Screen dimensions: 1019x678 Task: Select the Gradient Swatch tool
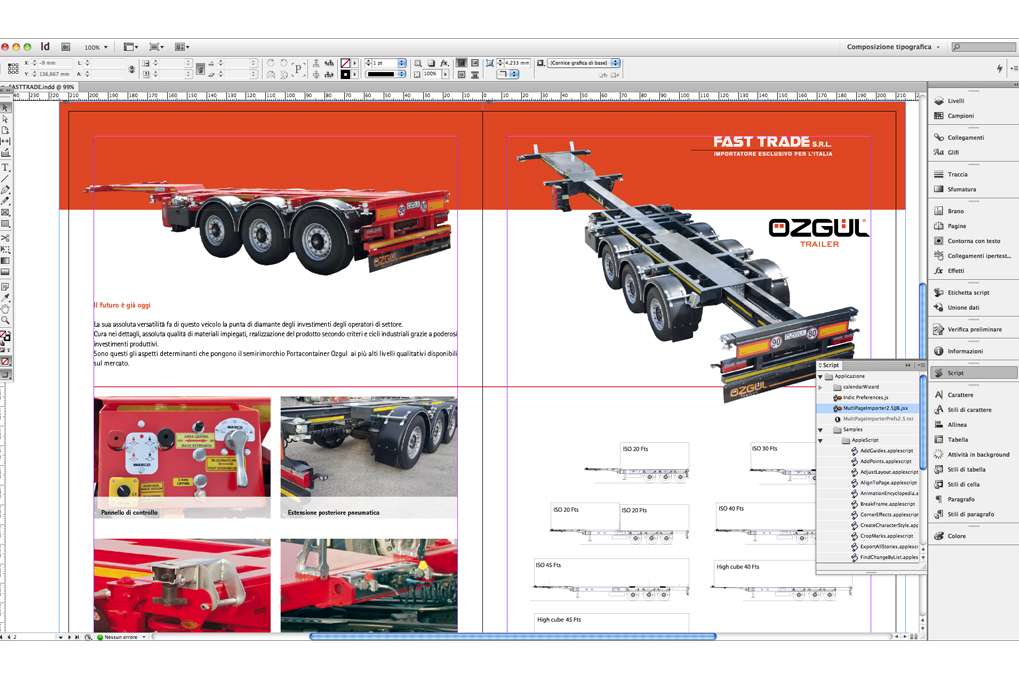tap(5, 261)
